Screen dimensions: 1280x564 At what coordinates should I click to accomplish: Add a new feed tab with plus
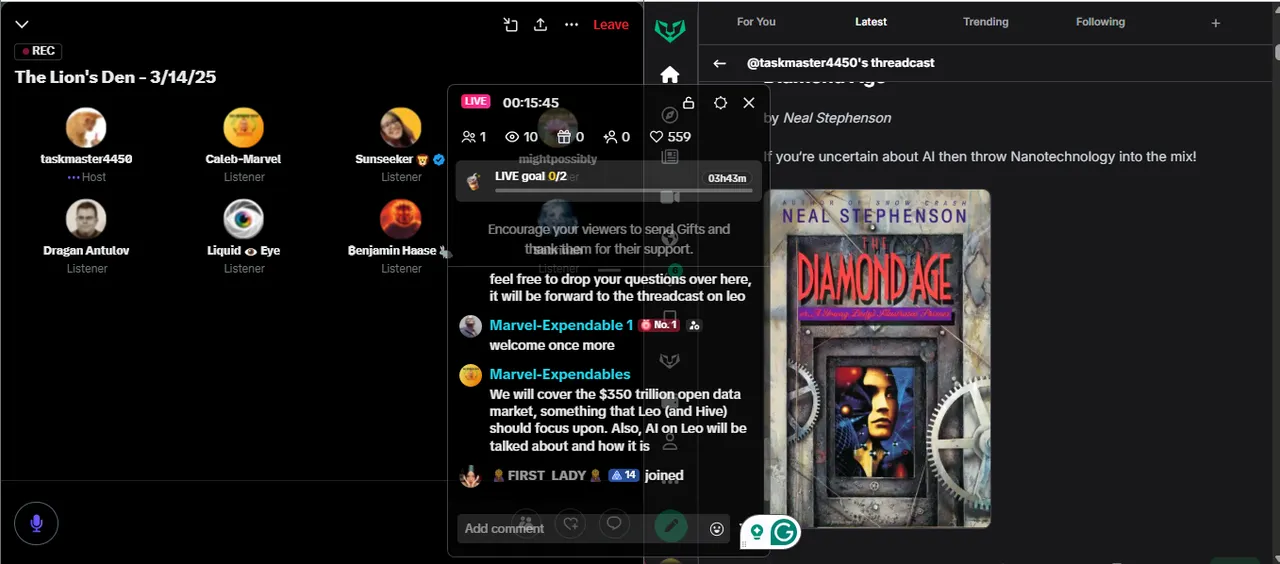pyautogui.click(x=1216, y=23)
